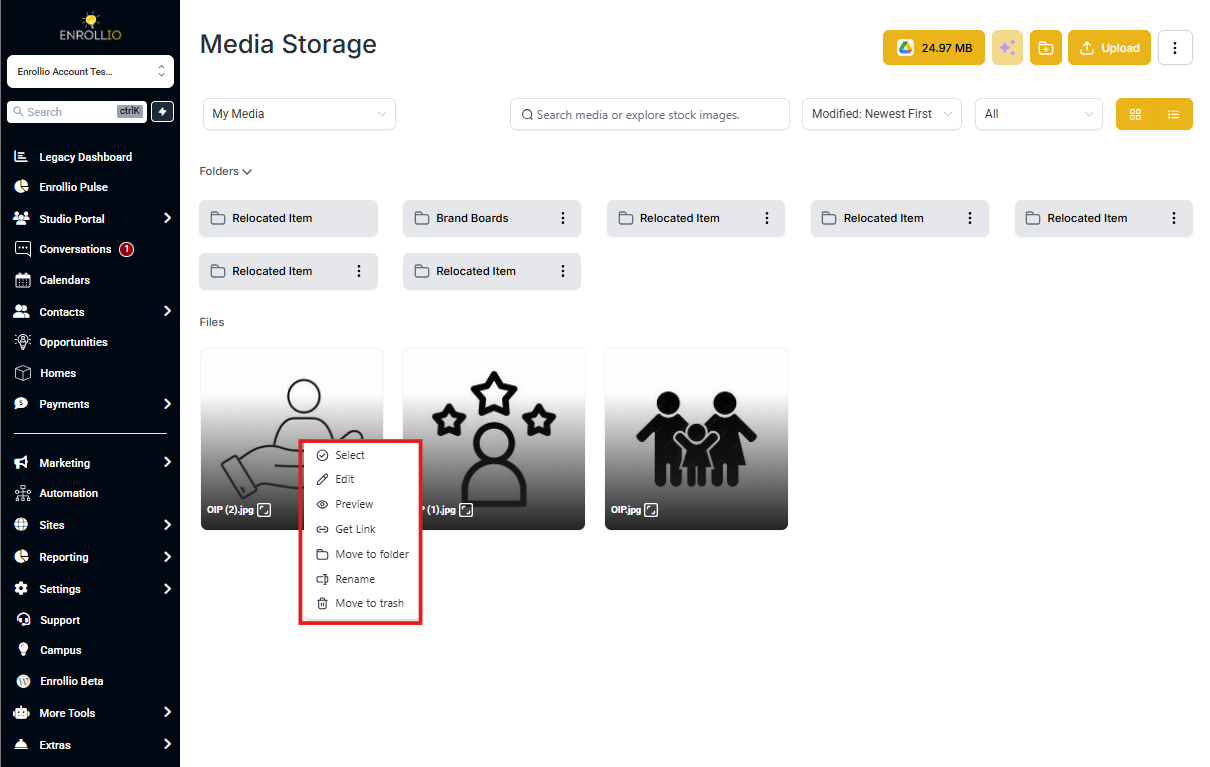Click the expand icon on OIP.jpg
Viewport: 1210px width, 767px height.
651,509
